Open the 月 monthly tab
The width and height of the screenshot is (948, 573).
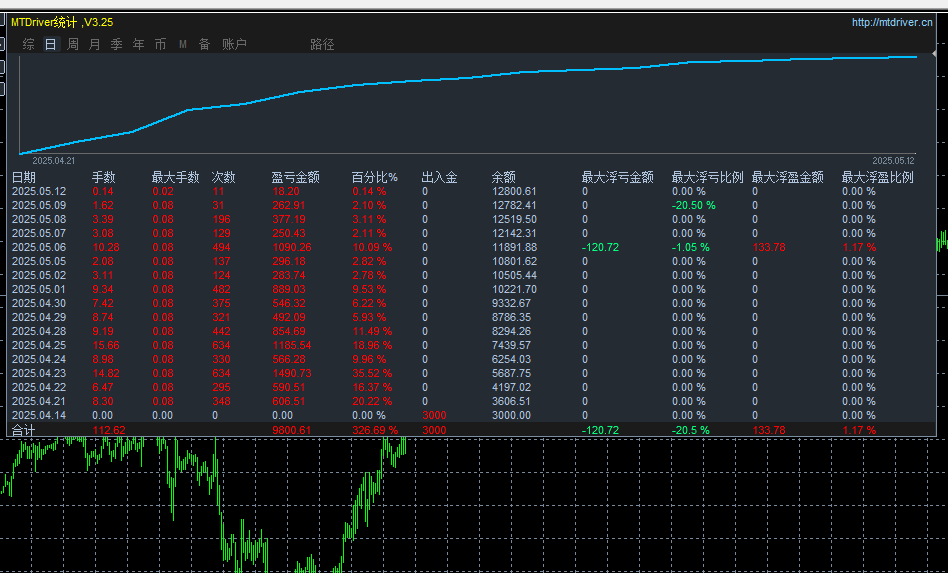(x=94, y=44)
